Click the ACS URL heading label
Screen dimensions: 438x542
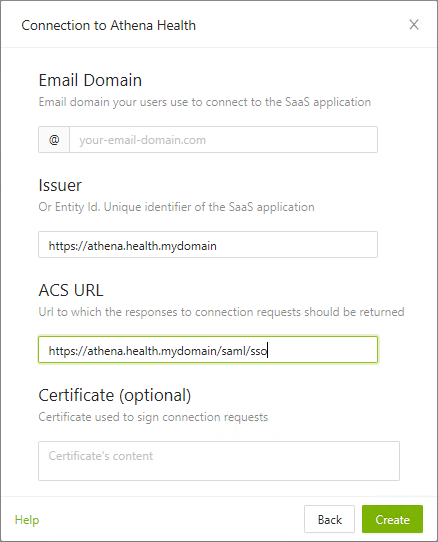click(71, 290)
